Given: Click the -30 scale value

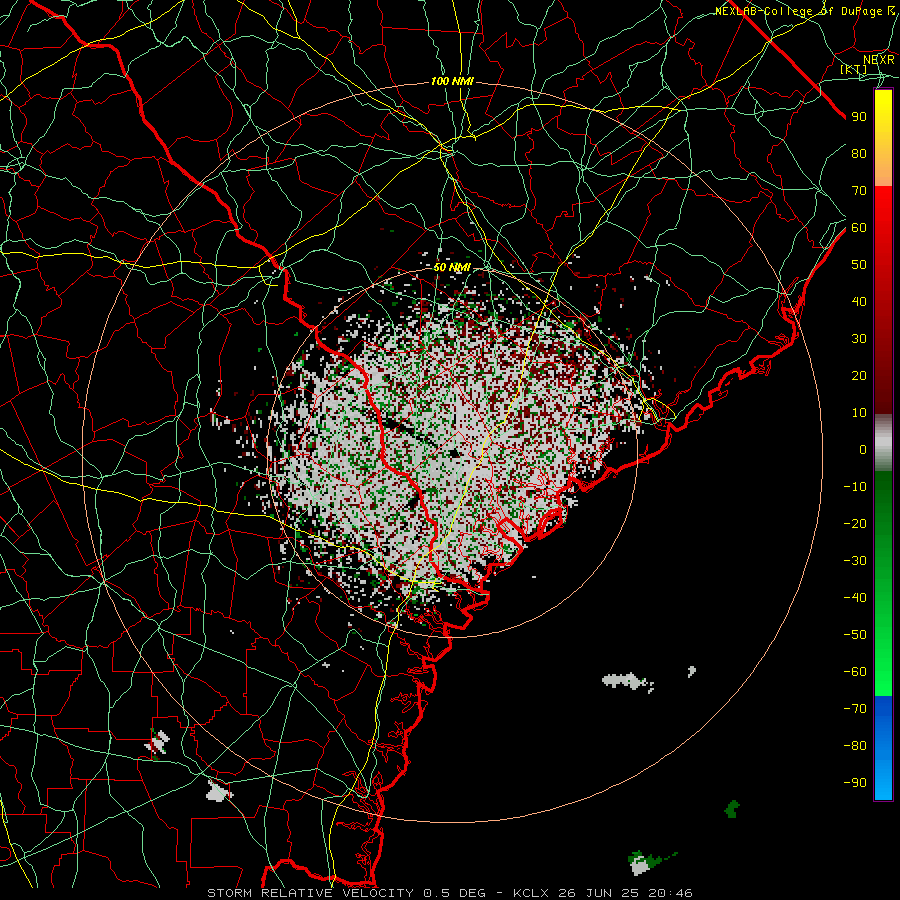Looking at the screenshot, I should [x=855, y=561].
